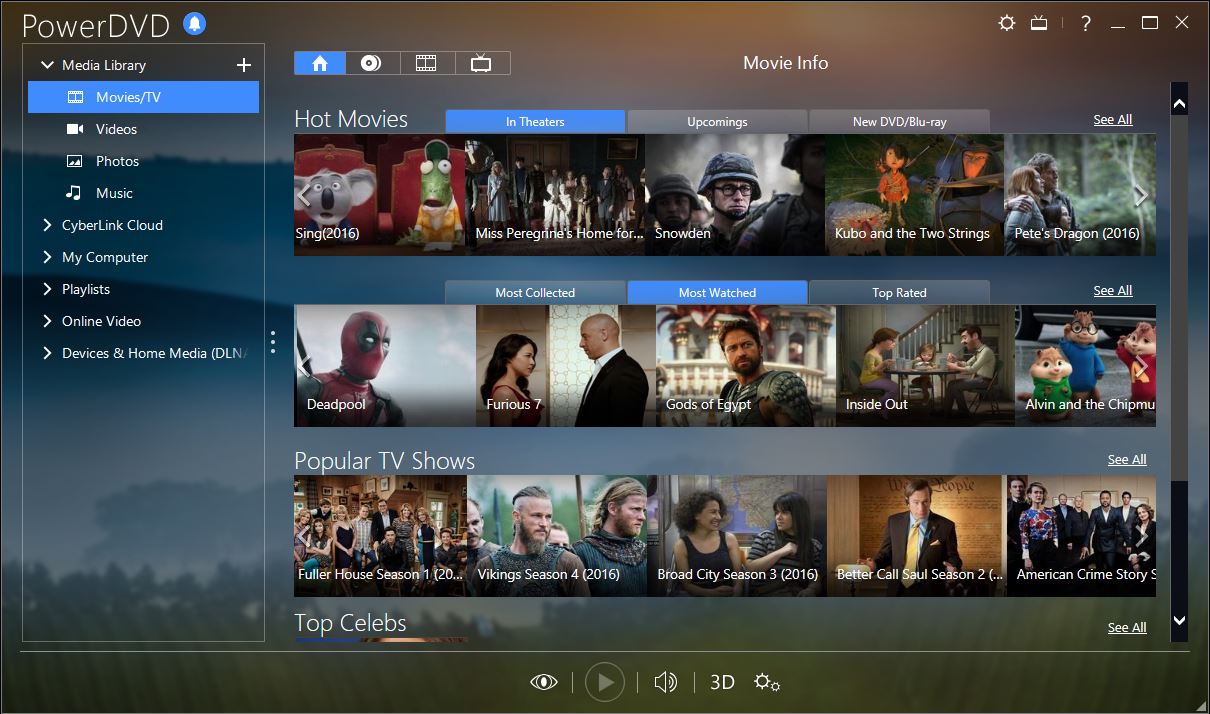
Task: Start playback with the play button
Action: point(605,682)
